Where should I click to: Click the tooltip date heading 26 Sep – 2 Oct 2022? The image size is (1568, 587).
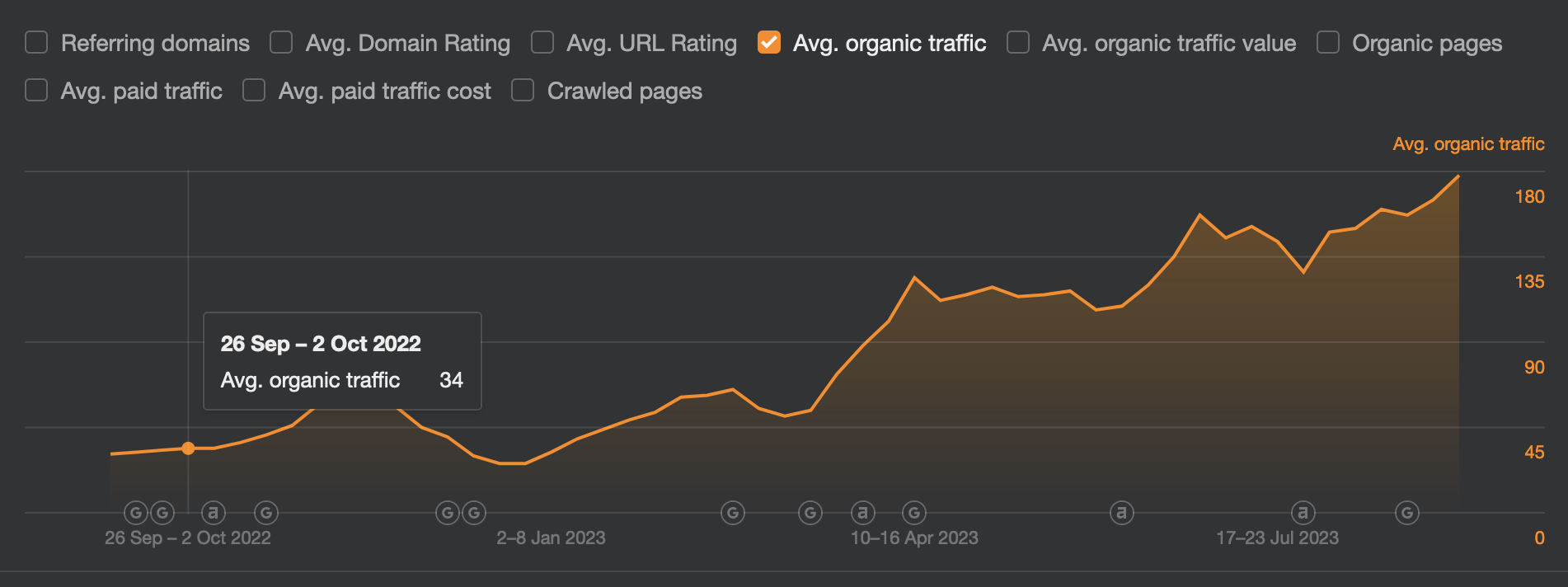coord(321,344)
